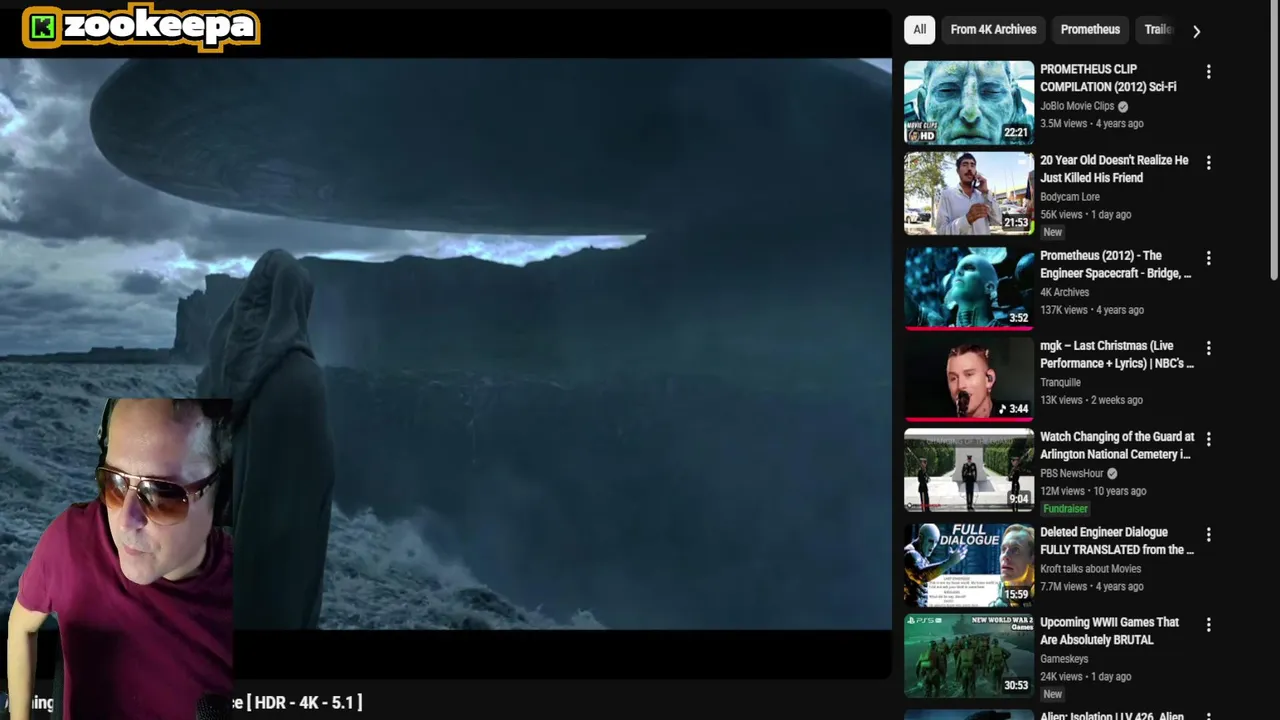Screen dimensions: 1280x720
Task: Visit Kroft talks about Movies channel
Action: point(1090,568)
